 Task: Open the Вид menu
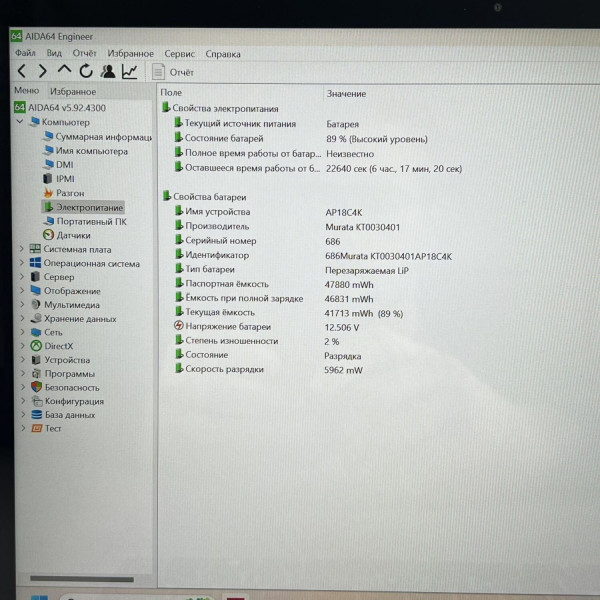click(x=54, y=53)
